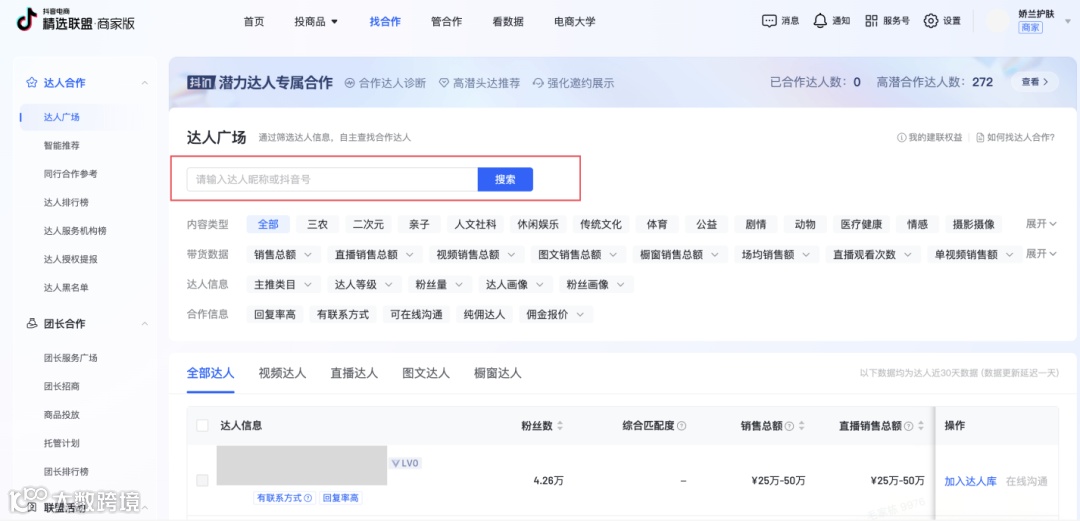Open the 佣金报价 dropdown

pos(556,314)
